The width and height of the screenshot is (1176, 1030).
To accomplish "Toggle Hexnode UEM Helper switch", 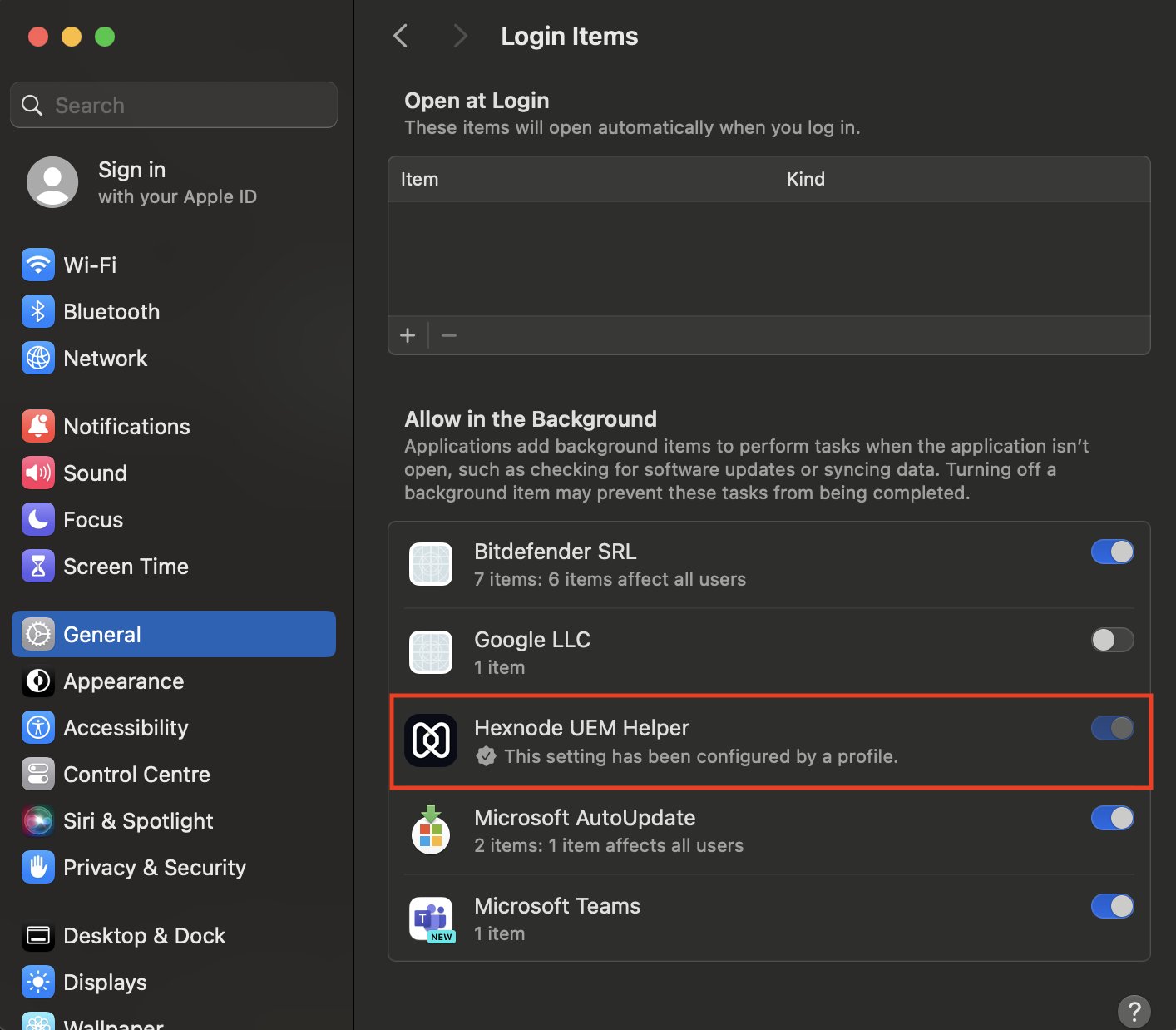I will click(1113, 728).
